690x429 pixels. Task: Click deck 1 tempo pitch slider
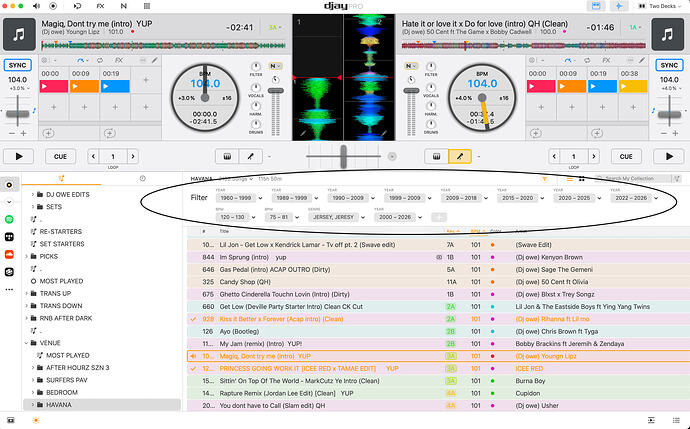coord(18,113)
